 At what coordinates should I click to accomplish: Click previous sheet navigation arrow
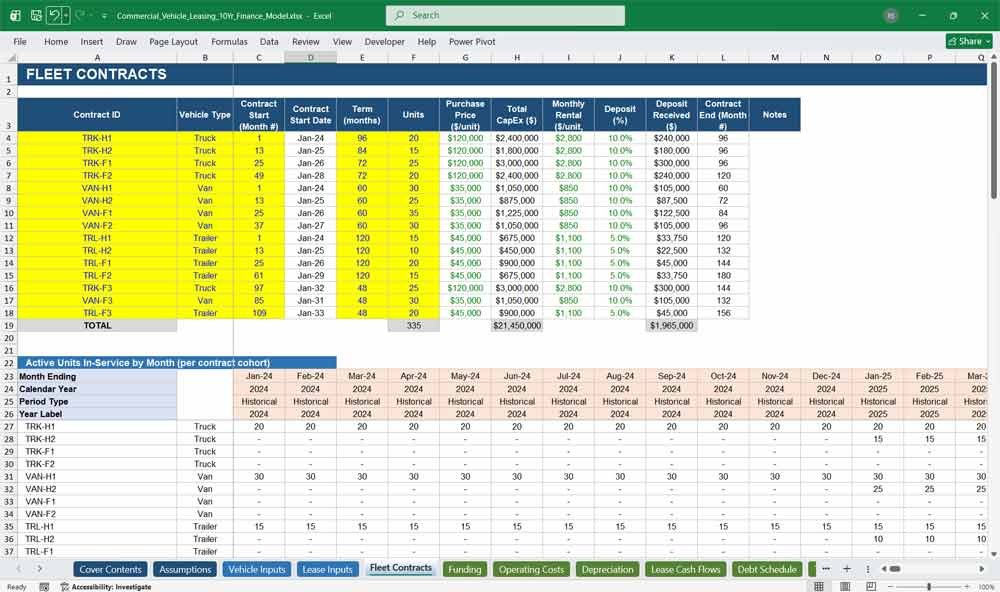click(x=18, y=568)
